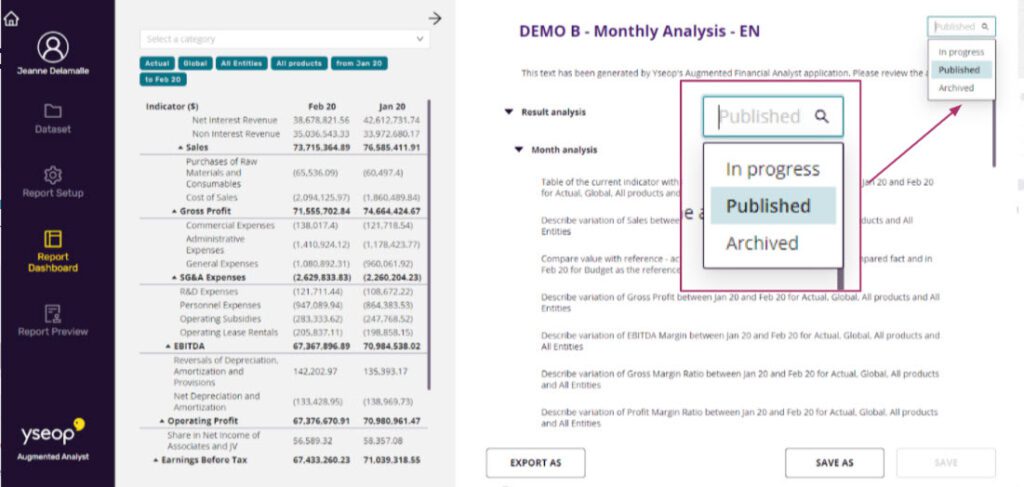
Task: Select Describe variation of Profit Margin Ratio item
Action: point(740,418)
